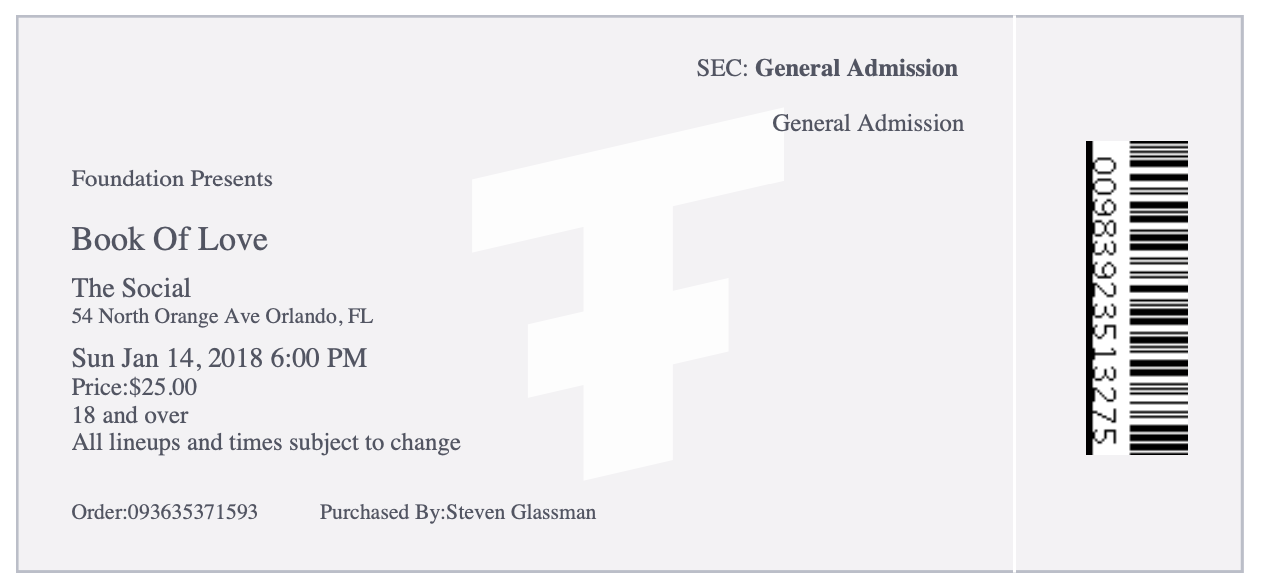Click the empty stub area below barcode
This screenshot has height=586, width=1274.
click(x=1130, y=512)
